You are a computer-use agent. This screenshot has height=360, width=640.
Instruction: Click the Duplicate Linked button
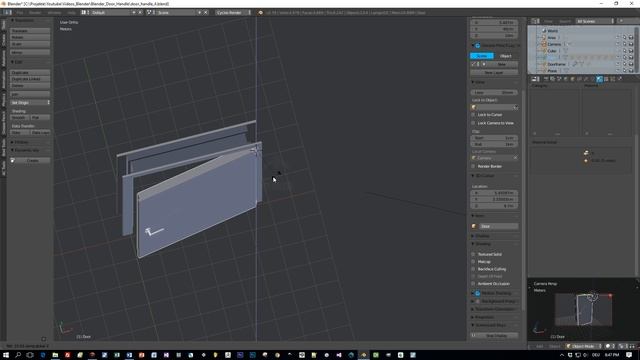[x=30, y=79]
